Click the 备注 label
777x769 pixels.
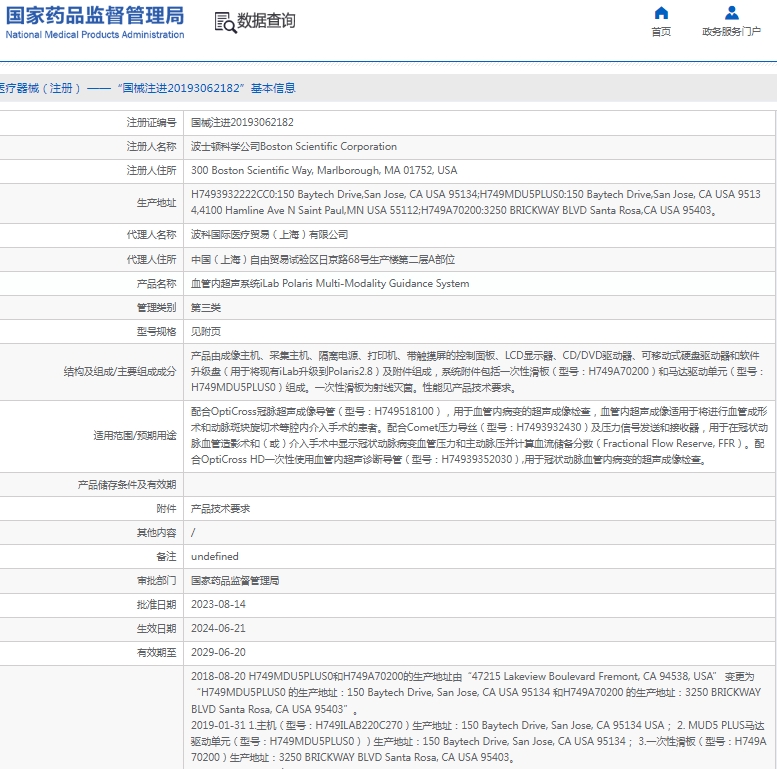166,556
